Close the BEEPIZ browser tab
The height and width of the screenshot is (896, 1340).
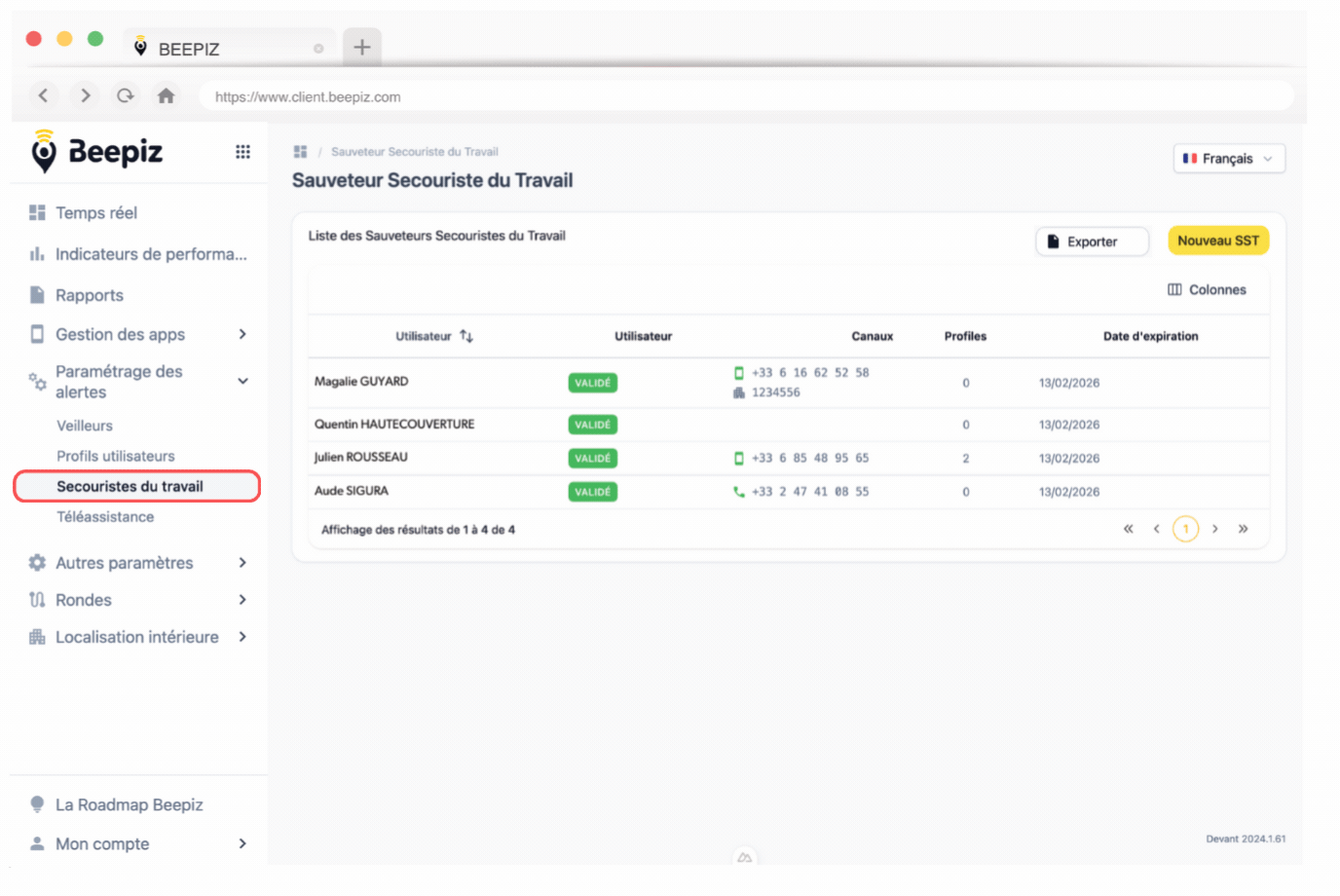click(318, 48)
